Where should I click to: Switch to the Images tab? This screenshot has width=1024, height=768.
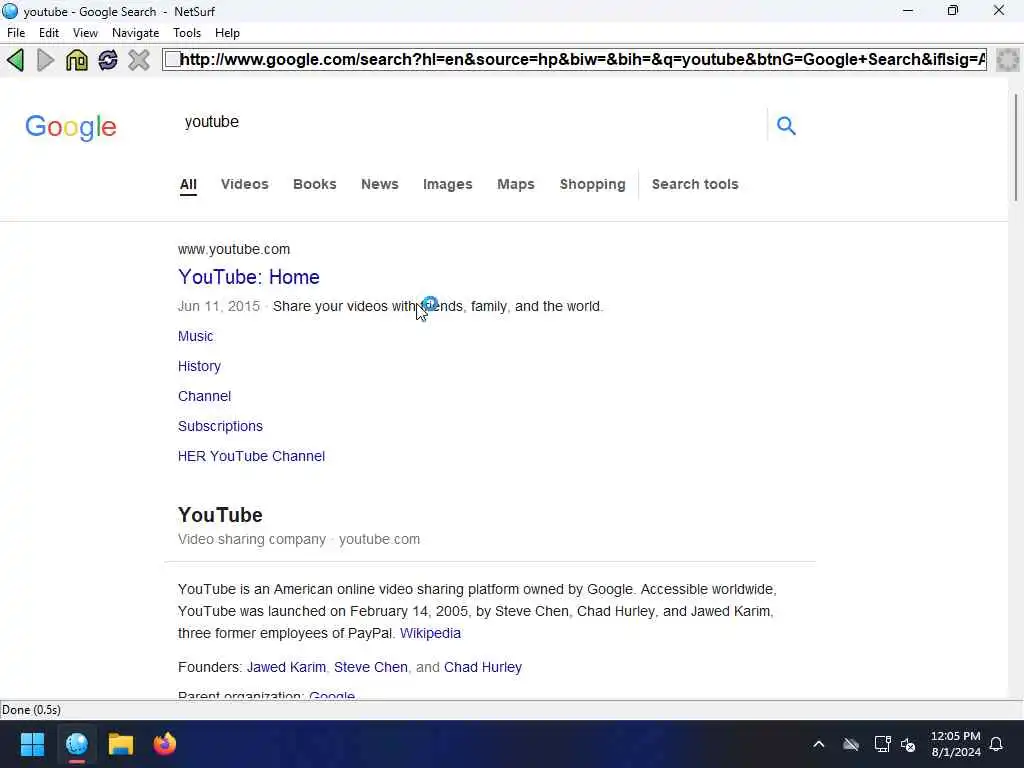[x=447, y=184]
